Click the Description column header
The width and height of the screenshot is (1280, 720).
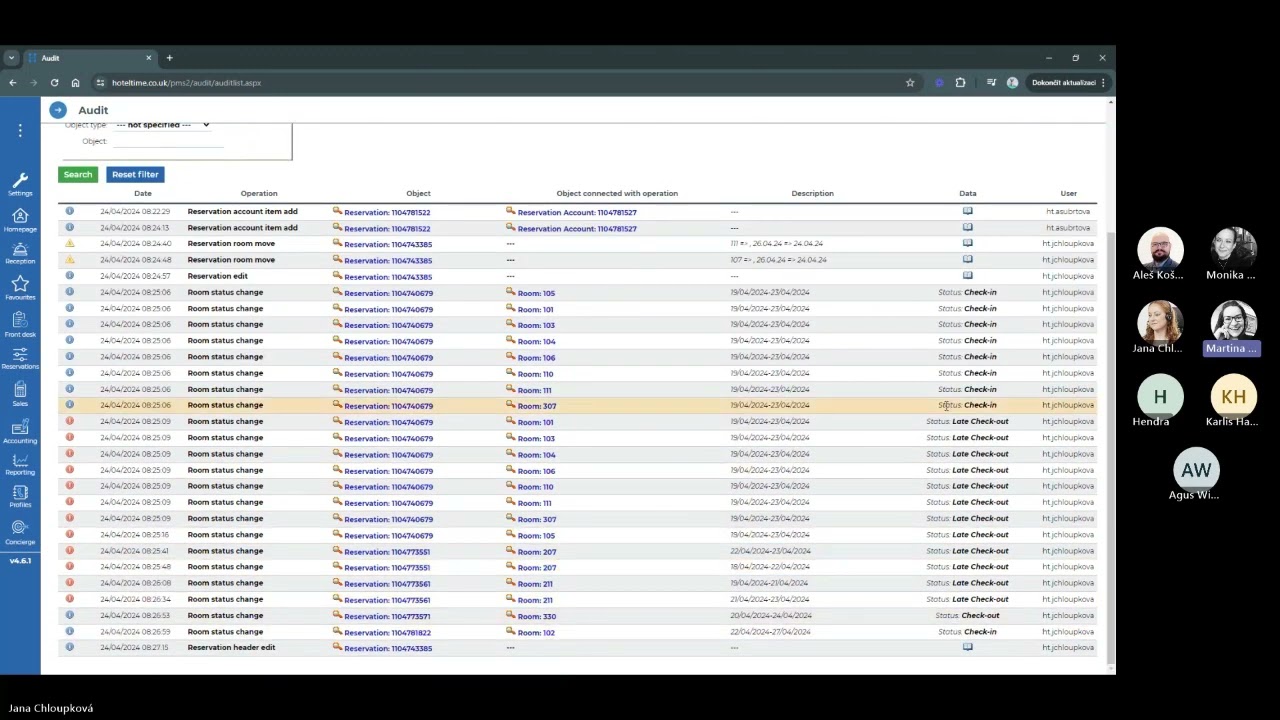(x=812, y=193)
